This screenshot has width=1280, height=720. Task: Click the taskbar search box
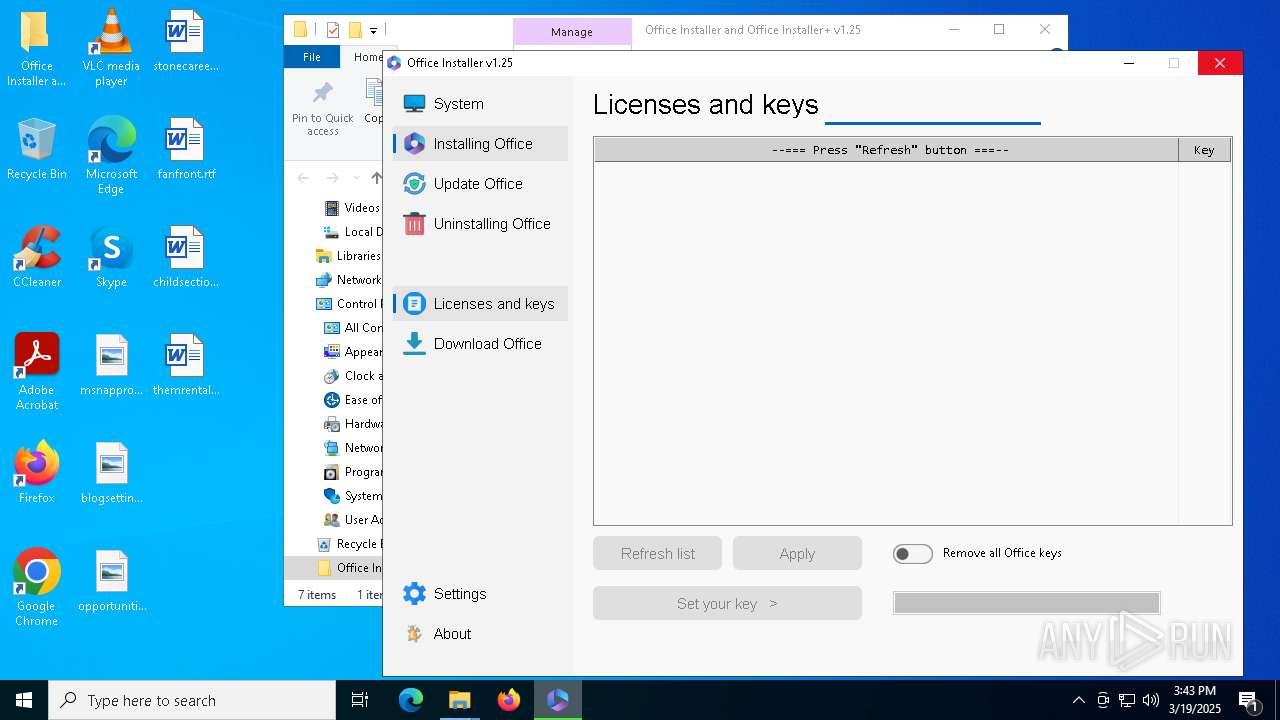coord(192,700)
